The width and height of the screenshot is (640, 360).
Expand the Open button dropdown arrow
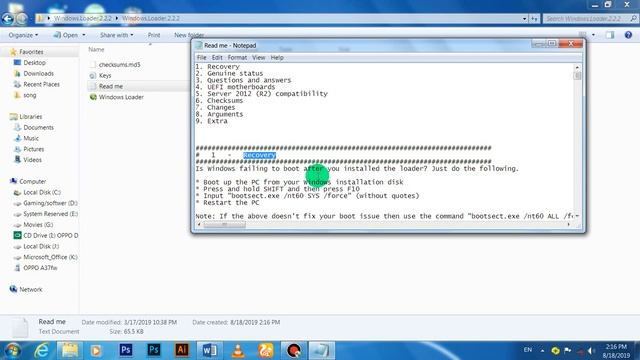84,35
